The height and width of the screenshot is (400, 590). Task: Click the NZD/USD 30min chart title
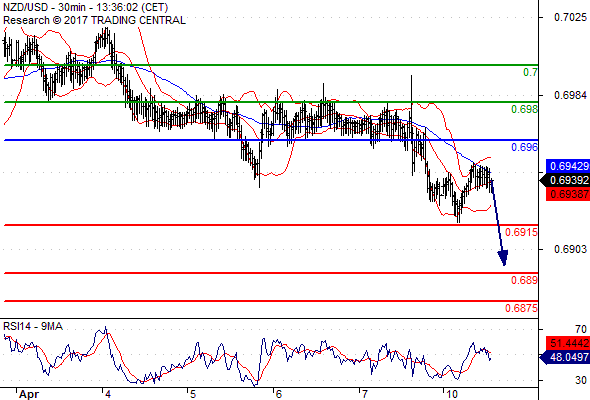pos(86,7)
